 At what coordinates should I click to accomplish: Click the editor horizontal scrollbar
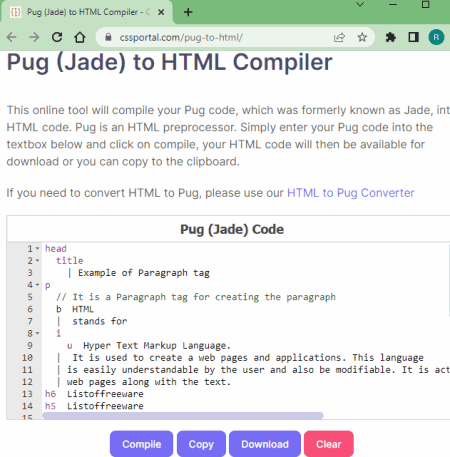point(183,415)
